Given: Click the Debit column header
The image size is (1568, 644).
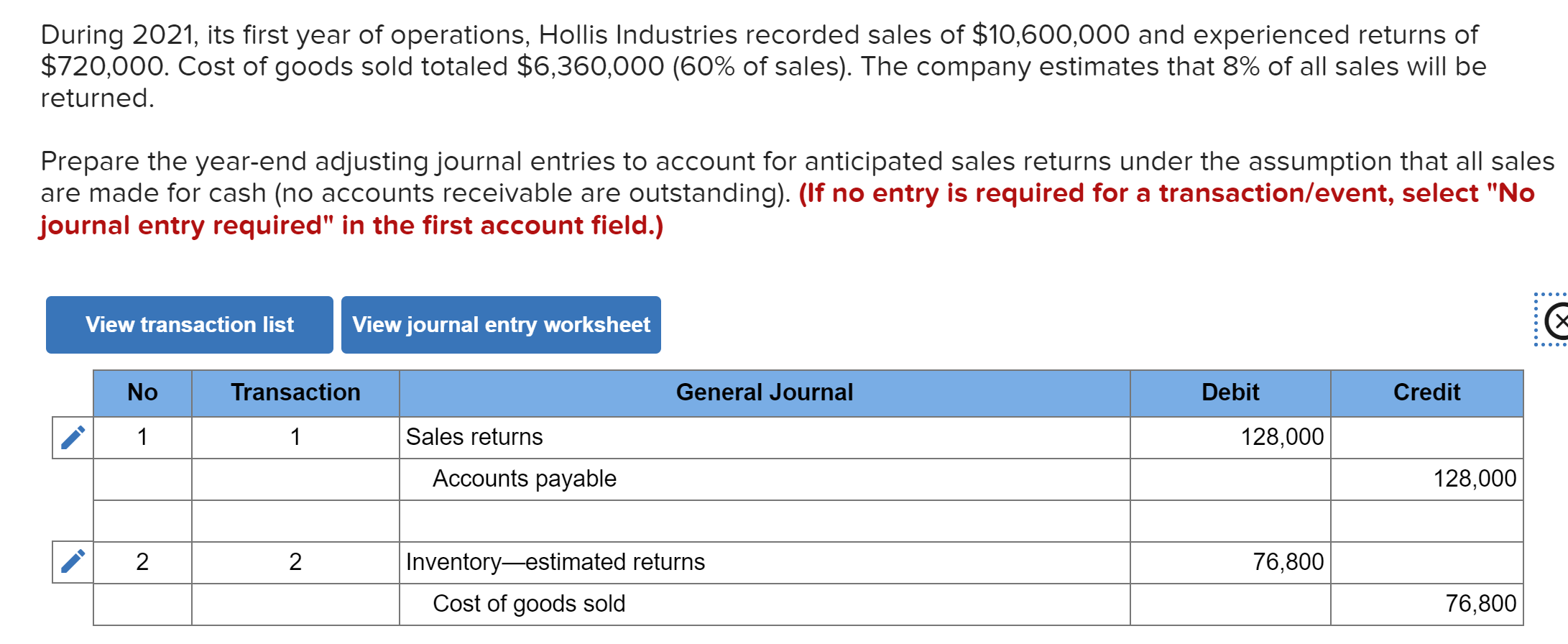Looking at the screenshot, I should pyautogui.click(x=1231, y=392).
